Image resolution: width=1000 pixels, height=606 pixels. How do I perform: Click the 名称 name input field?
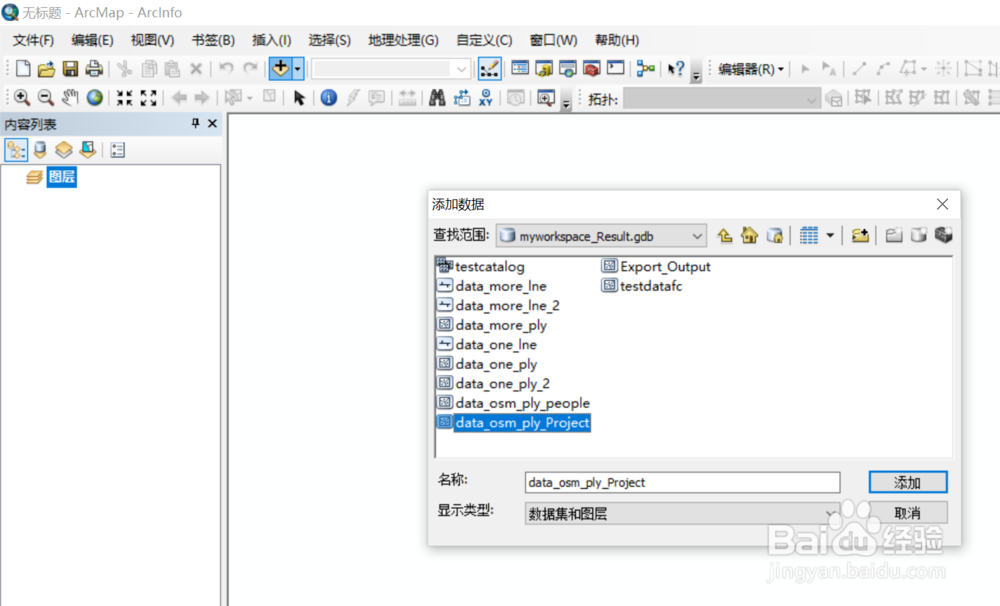click(682, 482)
